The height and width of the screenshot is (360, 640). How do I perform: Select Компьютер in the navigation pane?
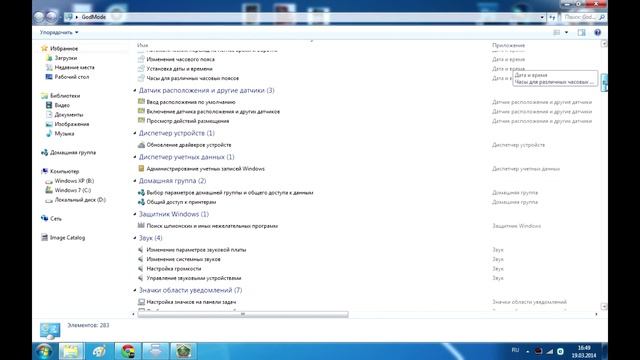pyautogui.click(x=64, y=171)
